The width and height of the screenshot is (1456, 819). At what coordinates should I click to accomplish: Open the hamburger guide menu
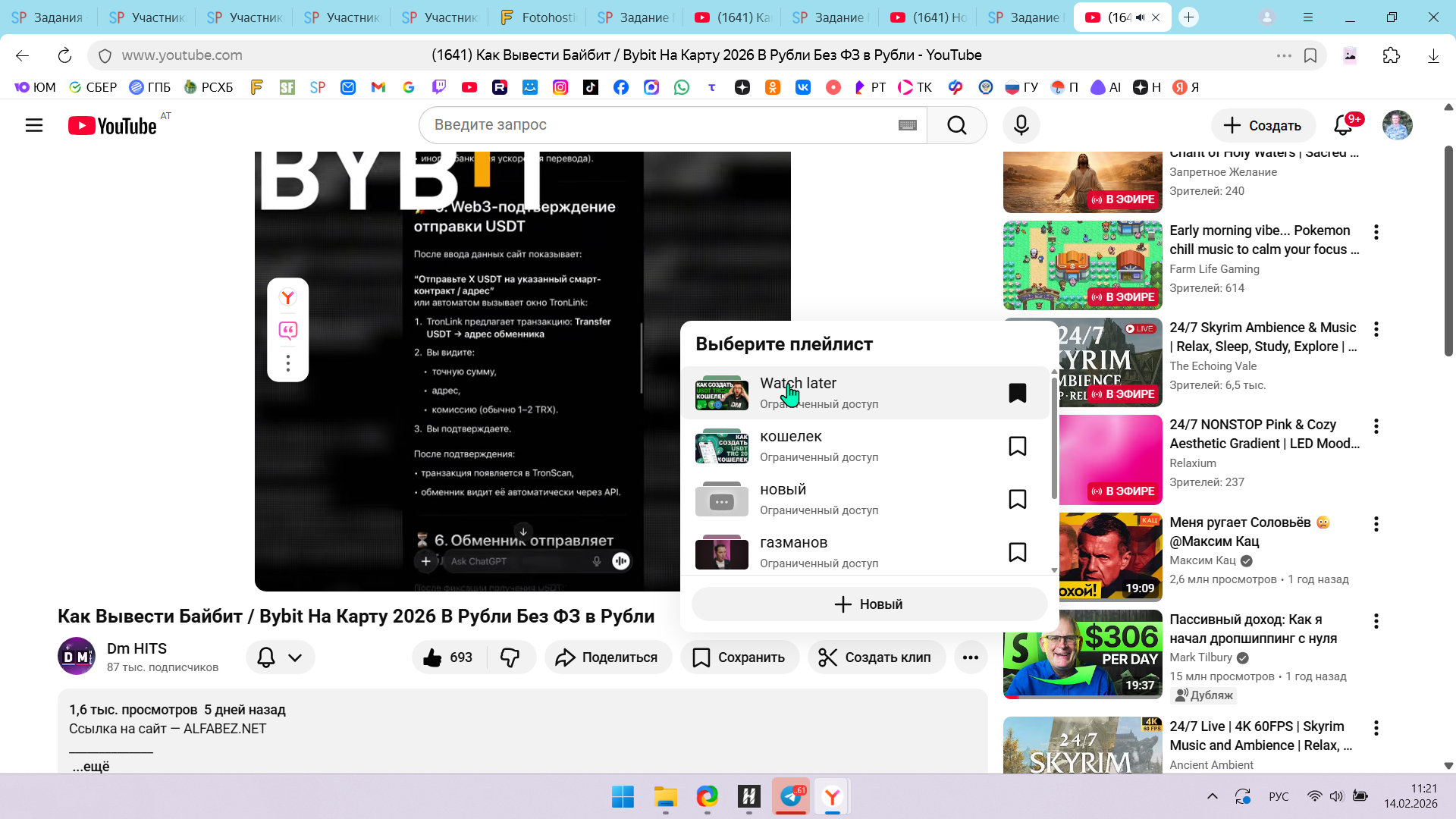(34, 125)
